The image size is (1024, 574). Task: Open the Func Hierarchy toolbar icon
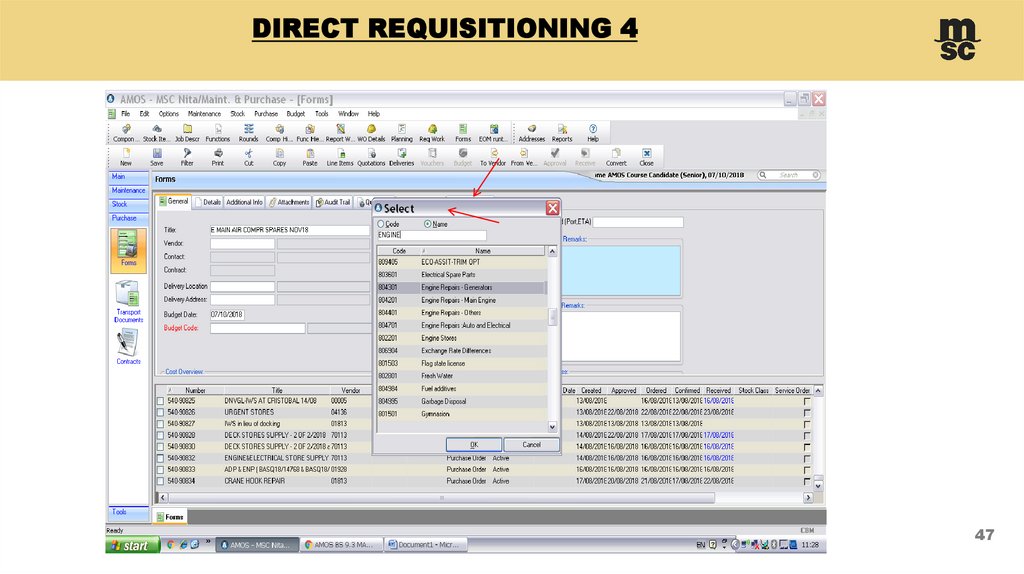[x=310, y=133]
